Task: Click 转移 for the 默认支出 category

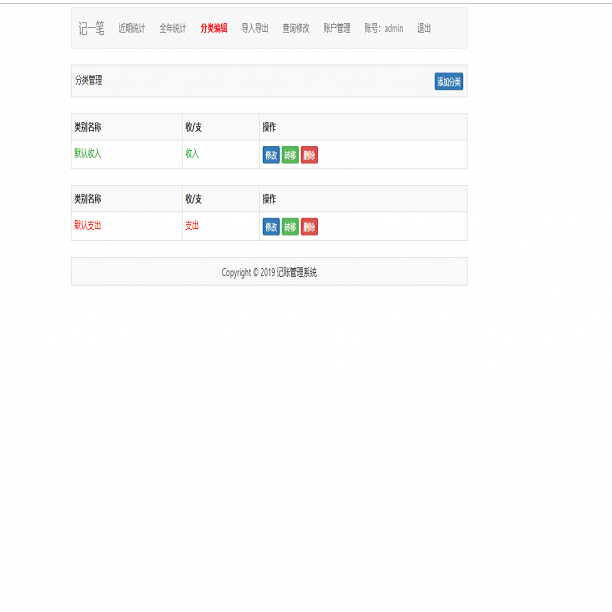Action: (x=290, y=227)
